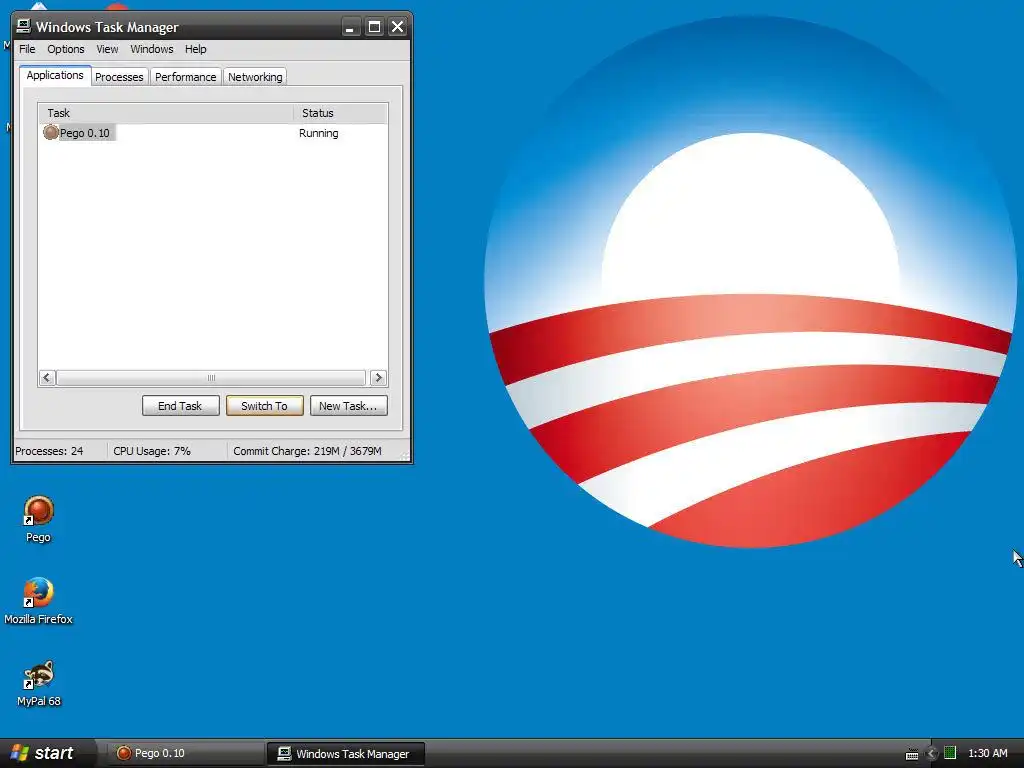Image resolution: width=1024 pixels, height=768 pixels.
Task: Open the File menu
Action: point(27,49)
